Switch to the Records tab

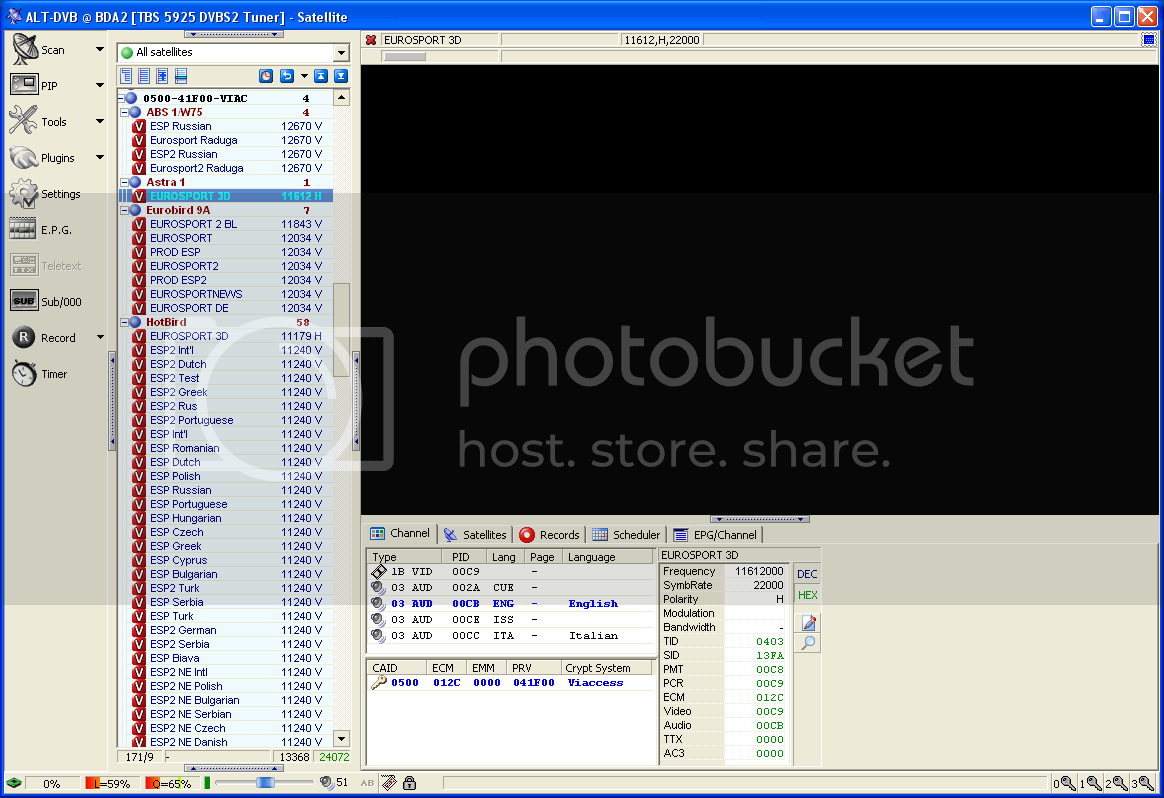549,534
